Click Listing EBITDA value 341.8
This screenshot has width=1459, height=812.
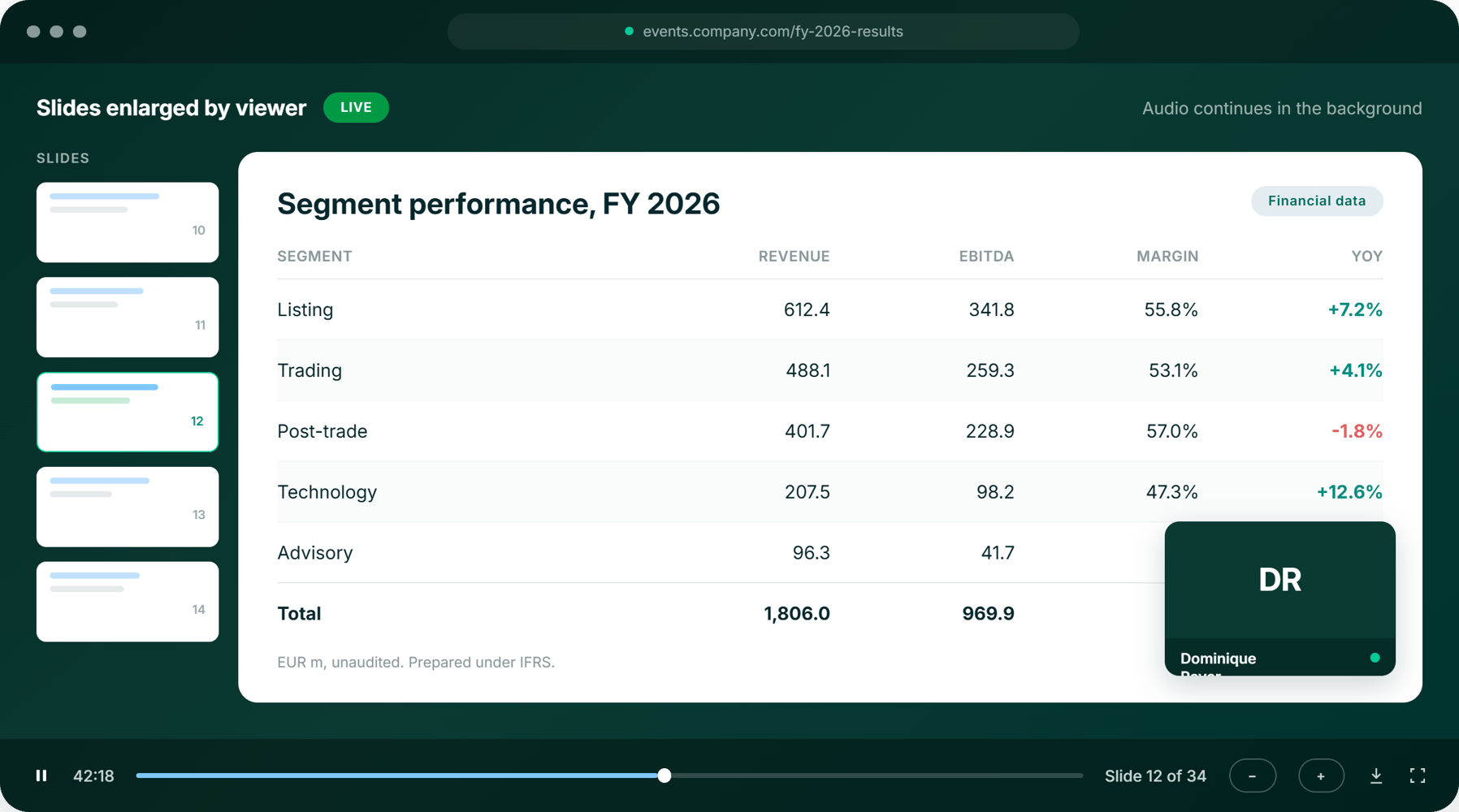point(991,309)
